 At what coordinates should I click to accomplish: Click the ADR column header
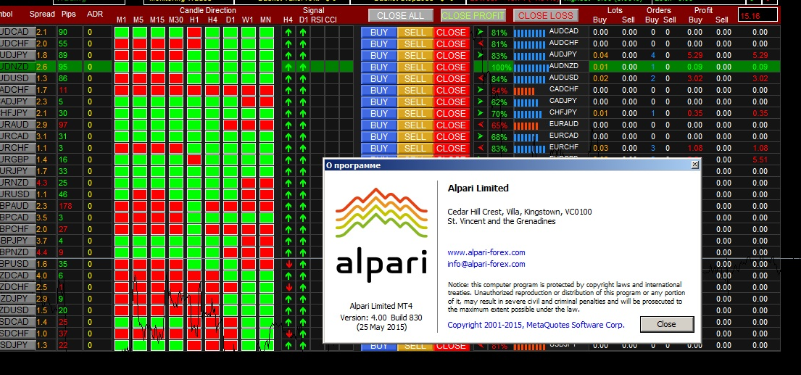coord(95,14)
